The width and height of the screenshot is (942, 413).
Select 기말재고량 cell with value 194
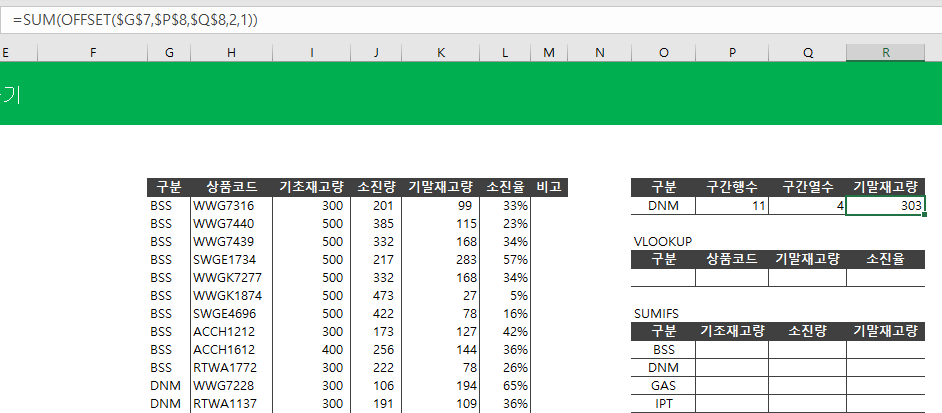(441, 385)
